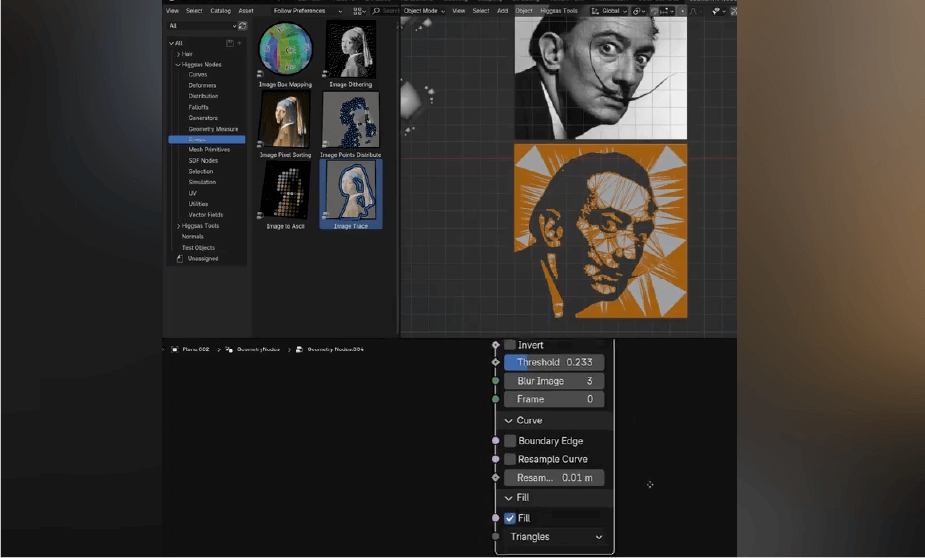
Task: Tick the Boundary Edge checkbox
Action: click(510, 441)
